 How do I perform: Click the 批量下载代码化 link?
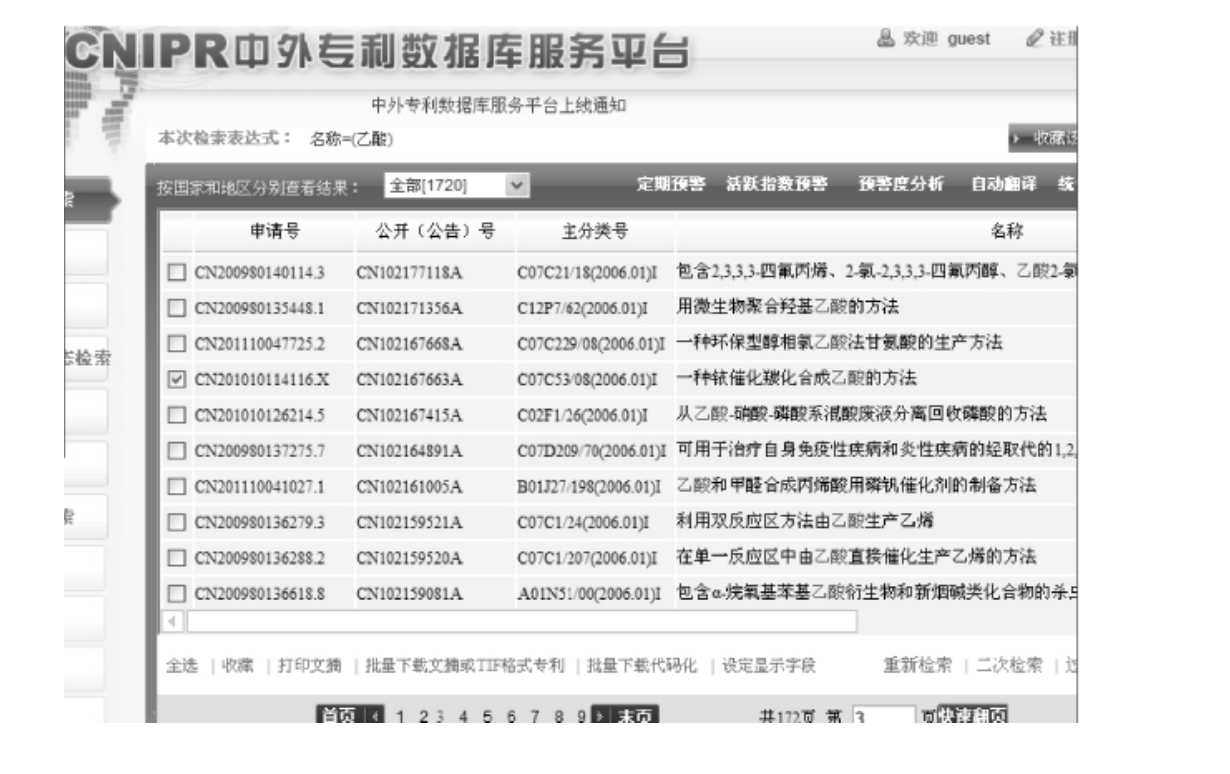point(641,665)
